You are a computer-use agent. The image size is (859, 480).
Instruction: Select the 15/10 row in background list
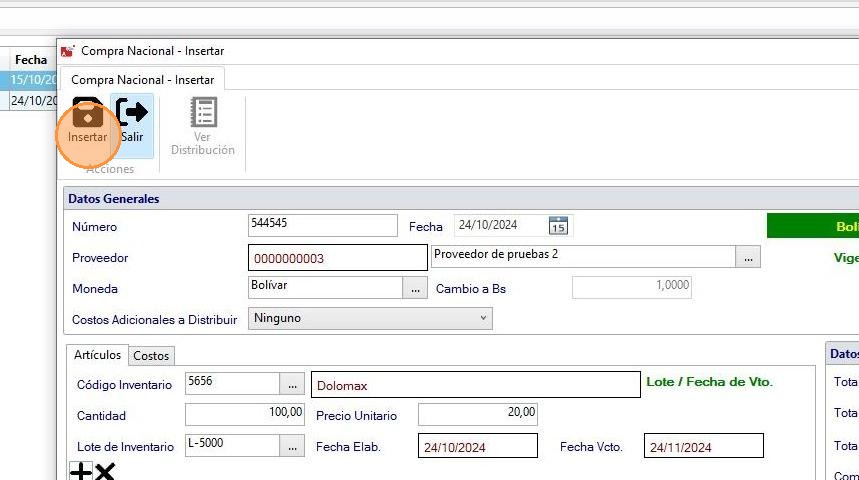(x=28, y=79)
